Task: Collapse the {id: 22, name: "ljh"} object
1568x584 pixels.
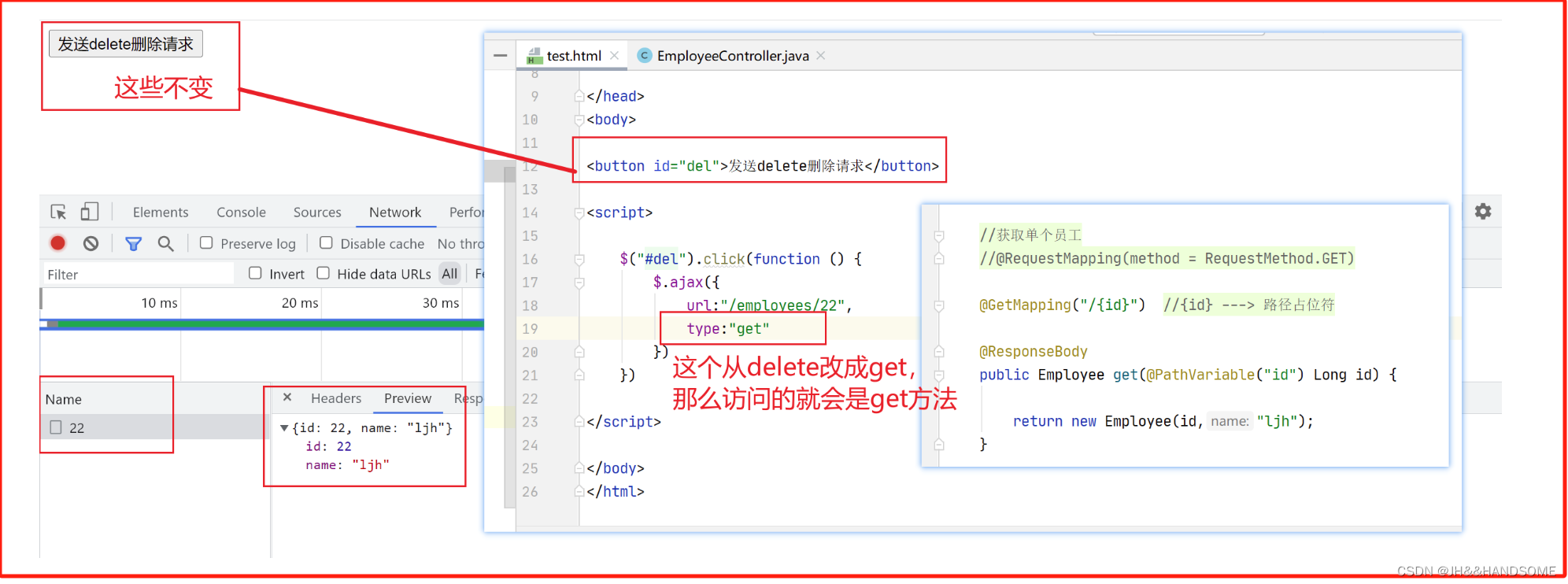Action: click(x=284, y=428)
